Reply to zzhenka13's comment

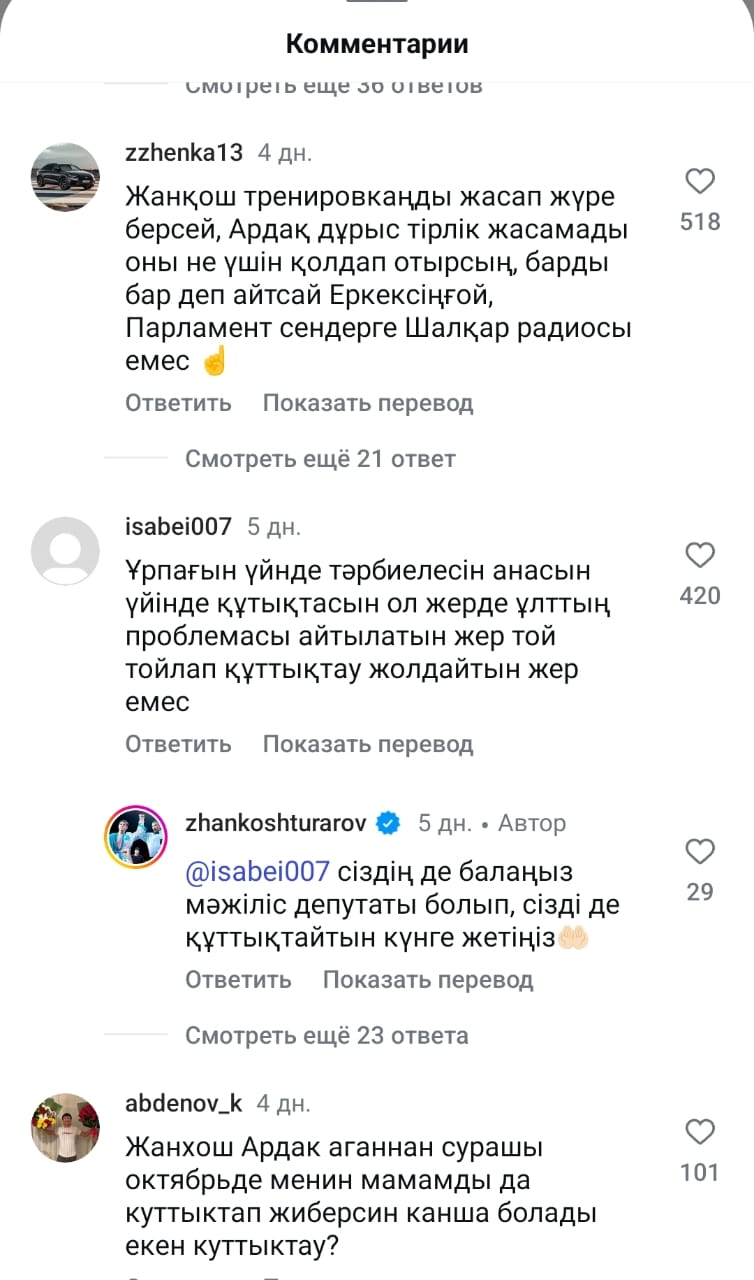[x=178, y=403]
